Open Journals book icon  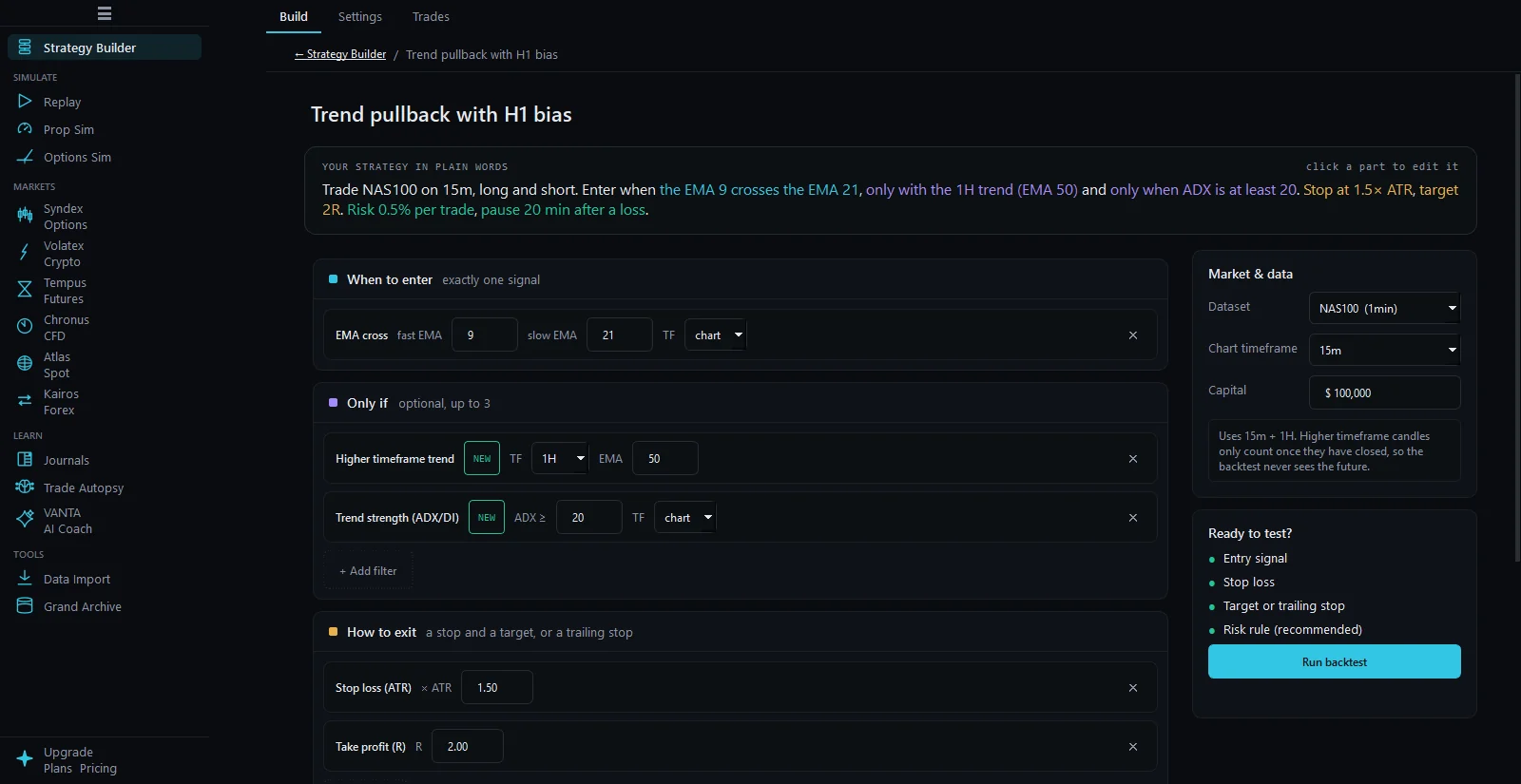[x=25, y=459]
